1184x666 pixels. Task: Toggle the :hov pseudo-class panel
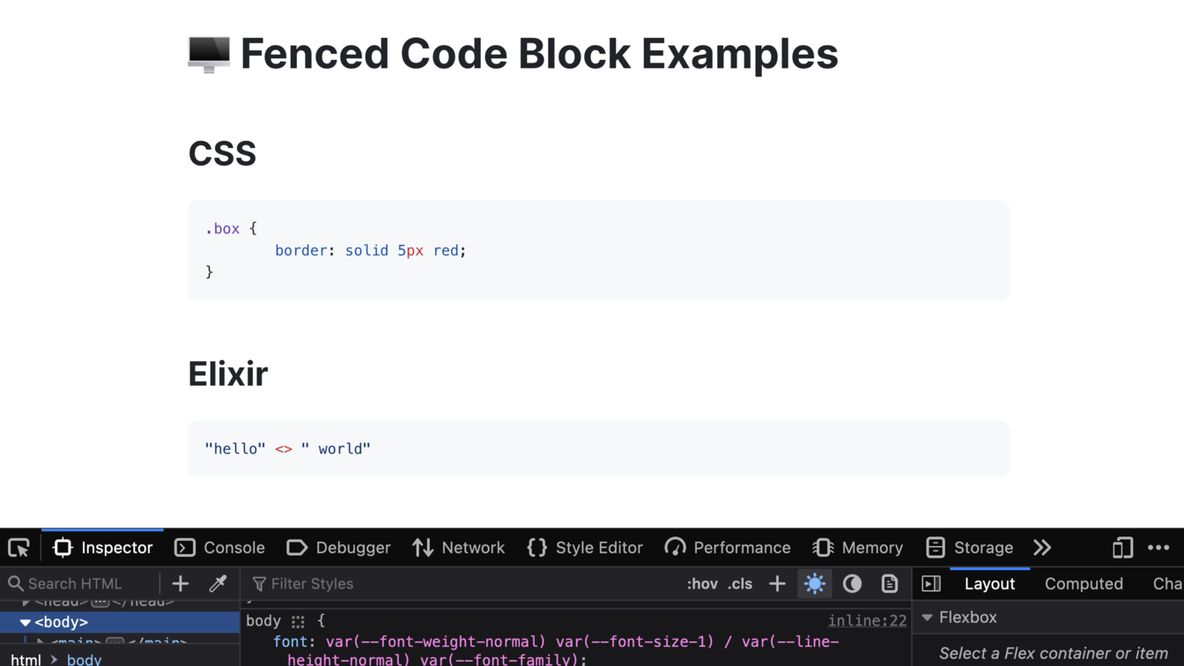(x=702, y=584)
